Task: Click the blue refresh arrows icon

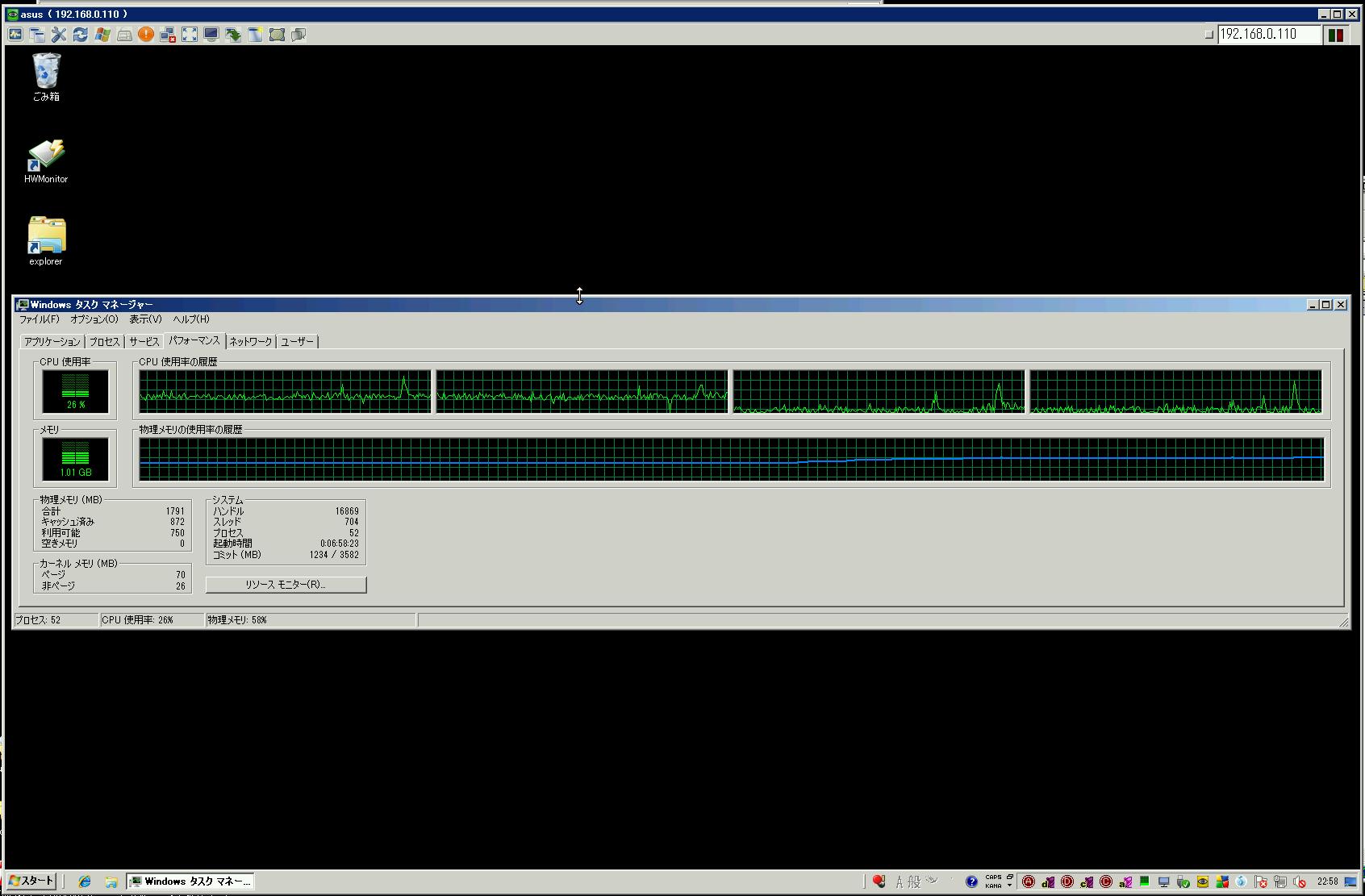Action: pyautogui.click(x=81, y=34)
